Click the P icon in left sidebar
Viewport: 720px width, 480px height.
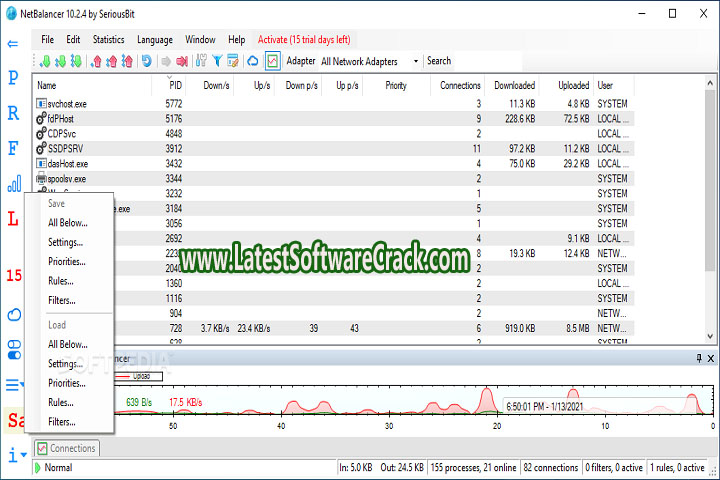[x=13, y=78]
